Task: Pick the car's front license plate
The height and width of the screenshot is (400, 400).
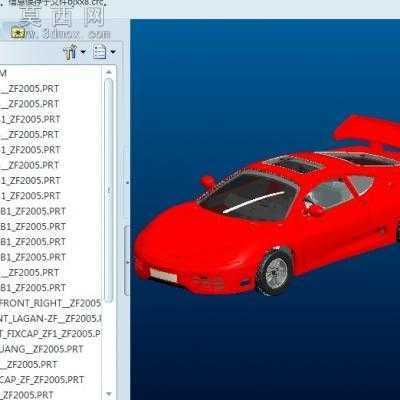Action: (x=163, y=275)
